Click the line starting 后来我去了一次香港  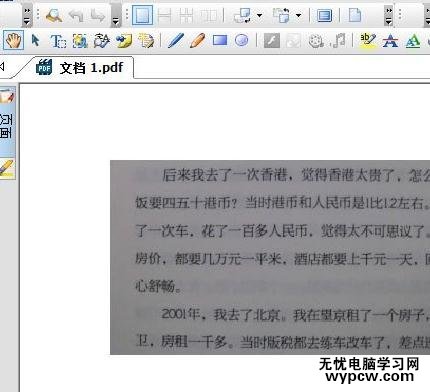click(296, 175)
